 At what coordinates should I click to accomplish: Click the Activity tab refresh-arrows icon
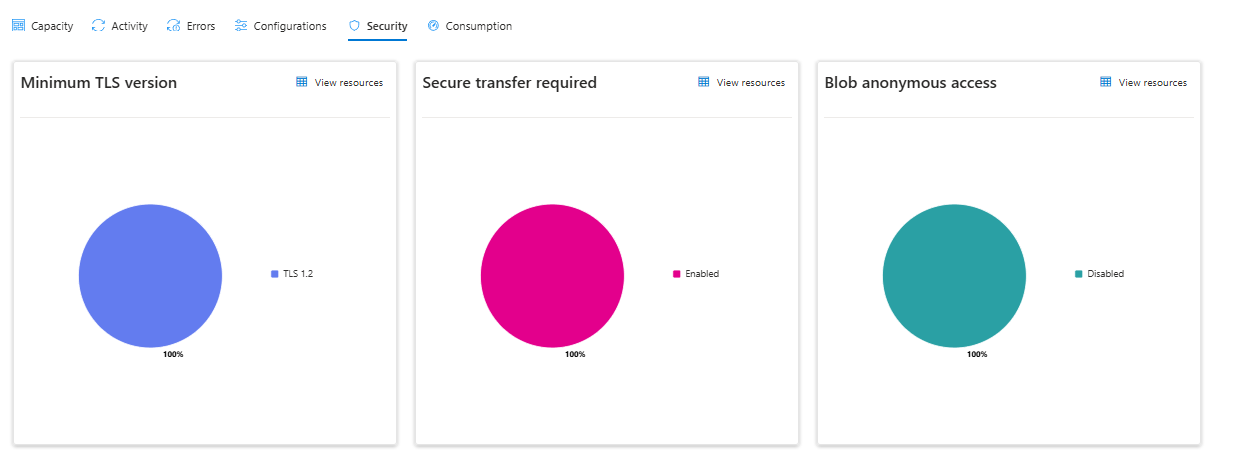(x=98, y=26)
